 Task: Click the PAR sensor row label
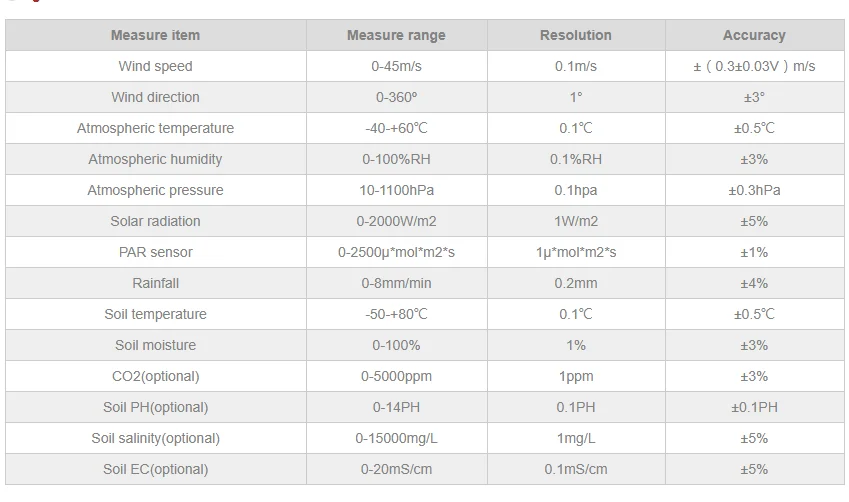pos(155,252)
